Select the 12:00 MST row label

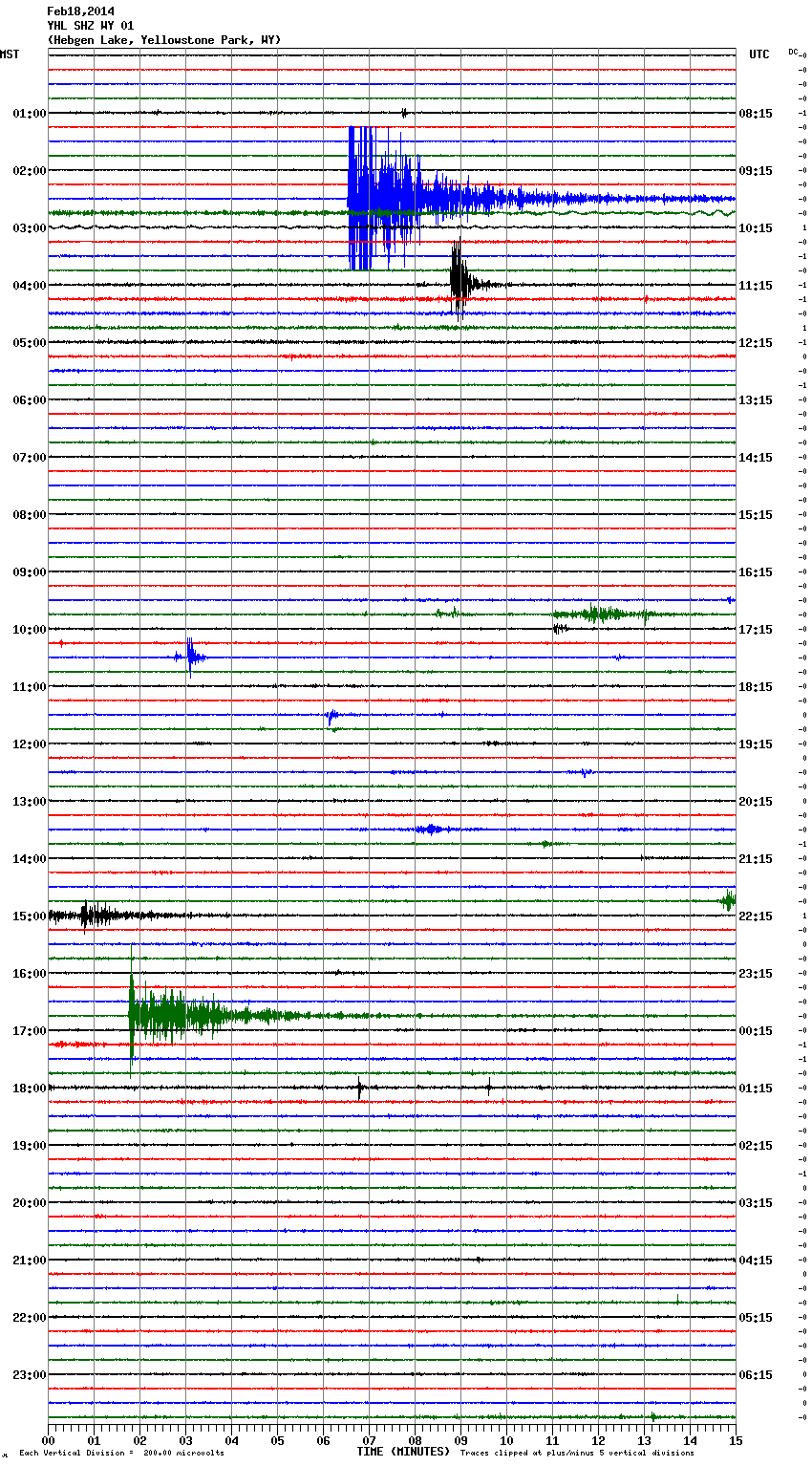[30, 744]
